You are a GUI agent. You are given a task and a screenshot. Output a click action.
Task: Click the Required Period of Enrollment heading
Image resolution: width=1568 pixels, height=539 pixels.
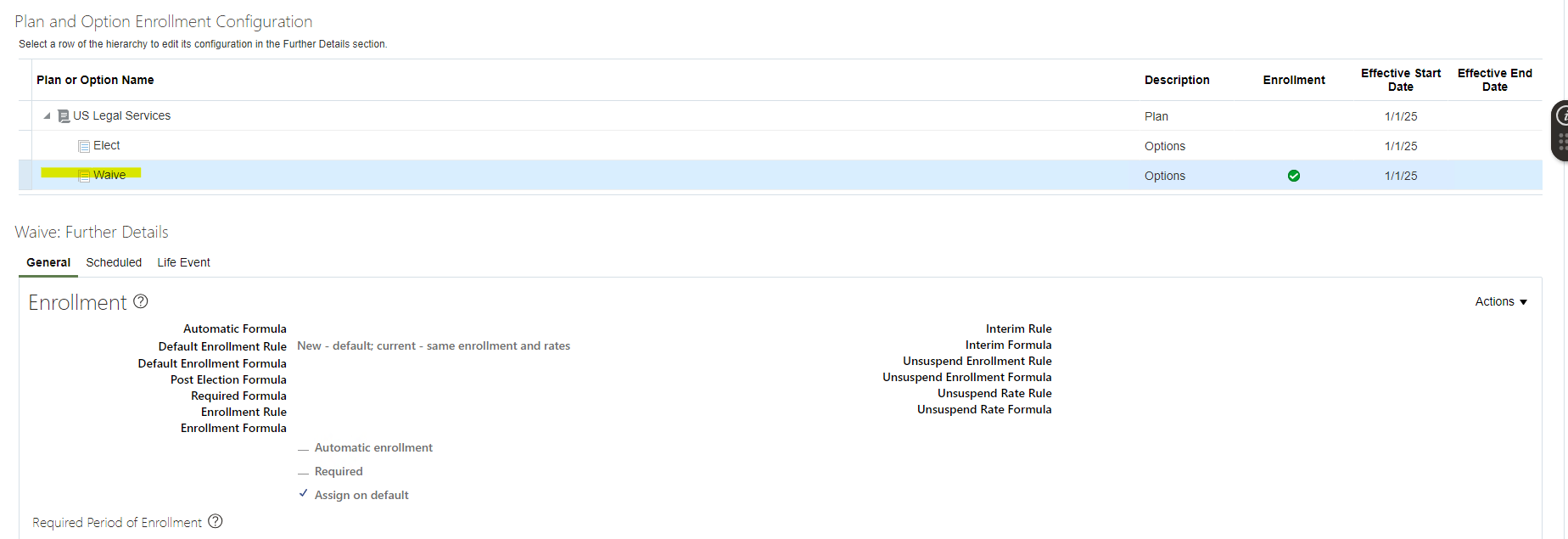pyautogui.click(x=117, y=522)
